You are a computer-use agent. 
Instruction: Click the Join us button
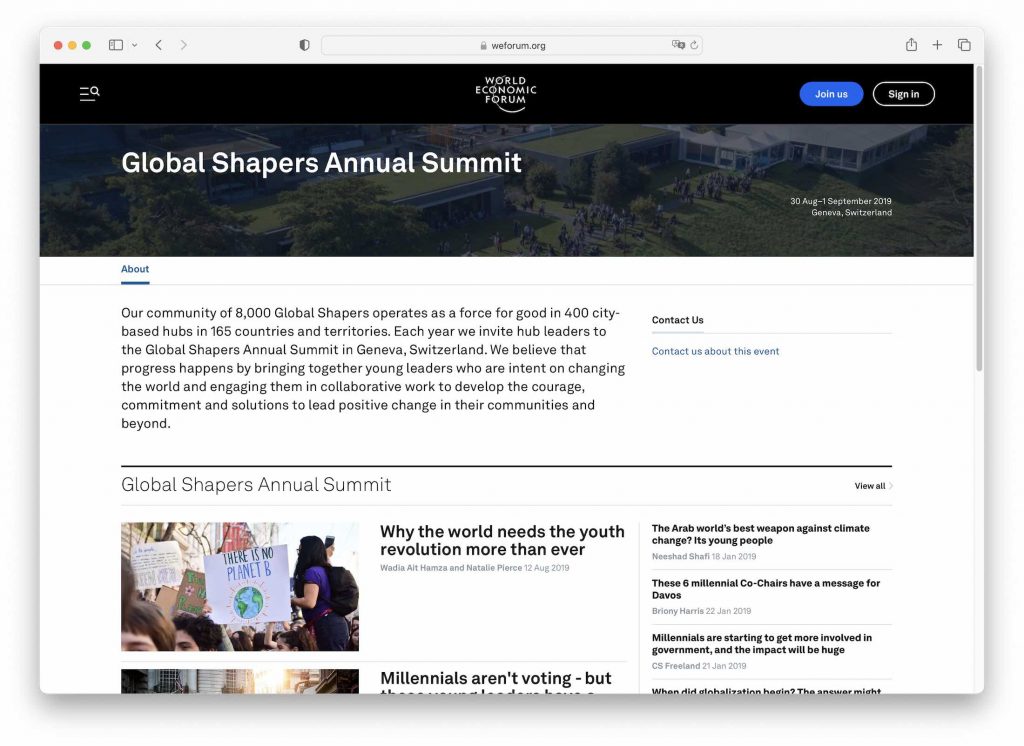(x=831, y=93)
